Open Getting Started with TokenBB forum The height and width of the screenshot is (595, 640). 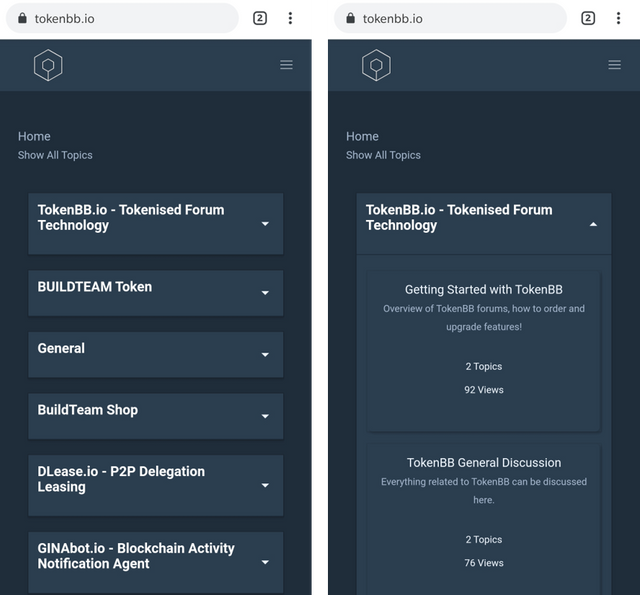pyautogui.click(x=484, y=289)
